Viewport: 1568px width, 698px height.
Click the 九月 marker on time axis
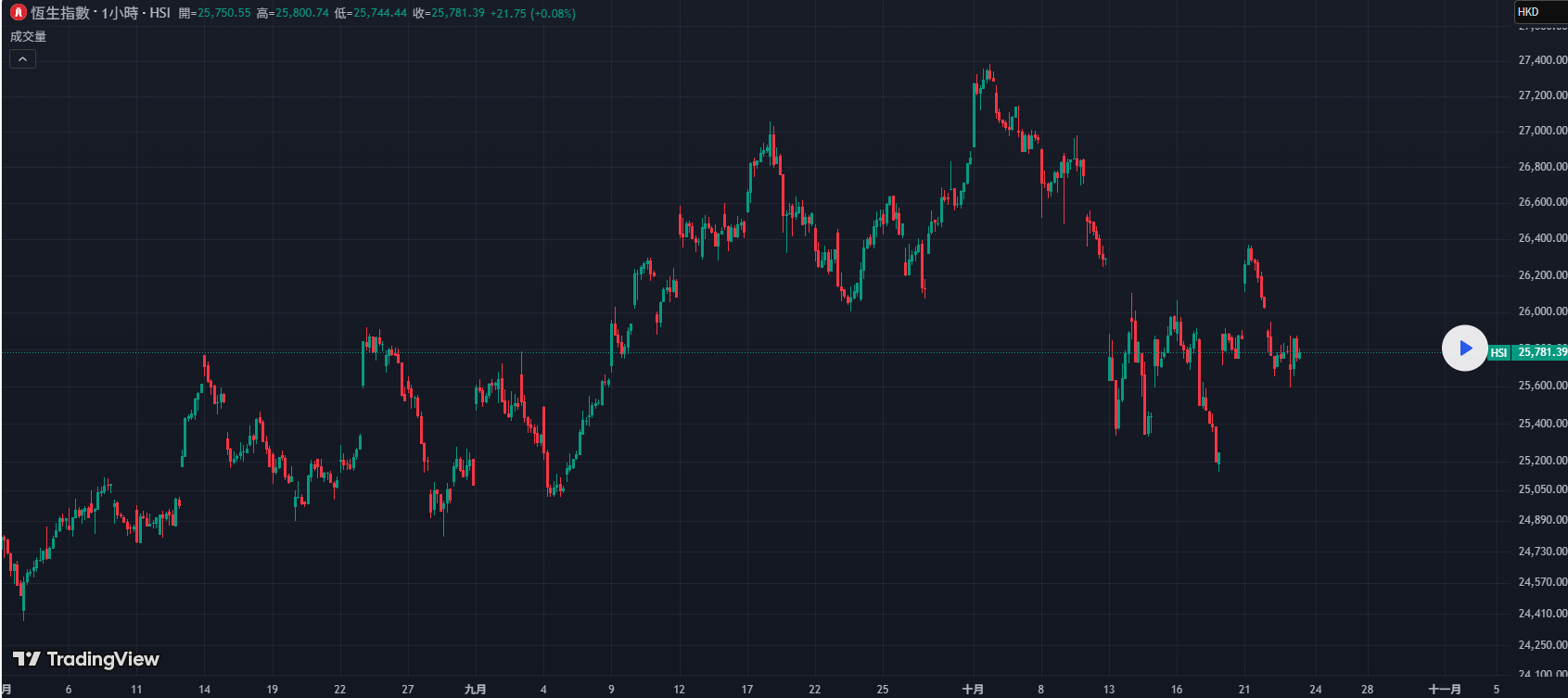click(475, 689)
